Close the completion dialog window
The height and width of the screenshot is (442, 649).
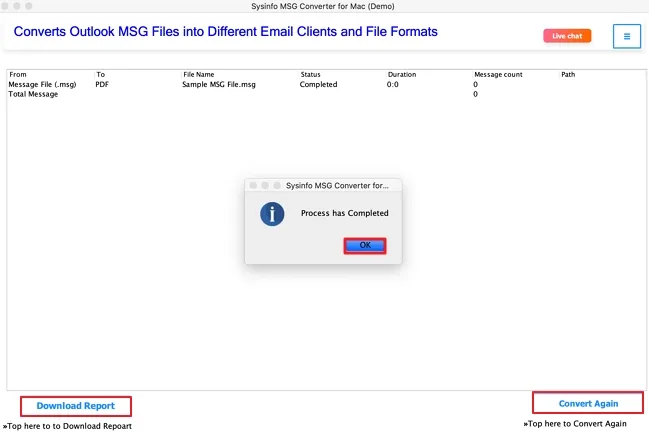pyautogui.click(x=253, y=185)
